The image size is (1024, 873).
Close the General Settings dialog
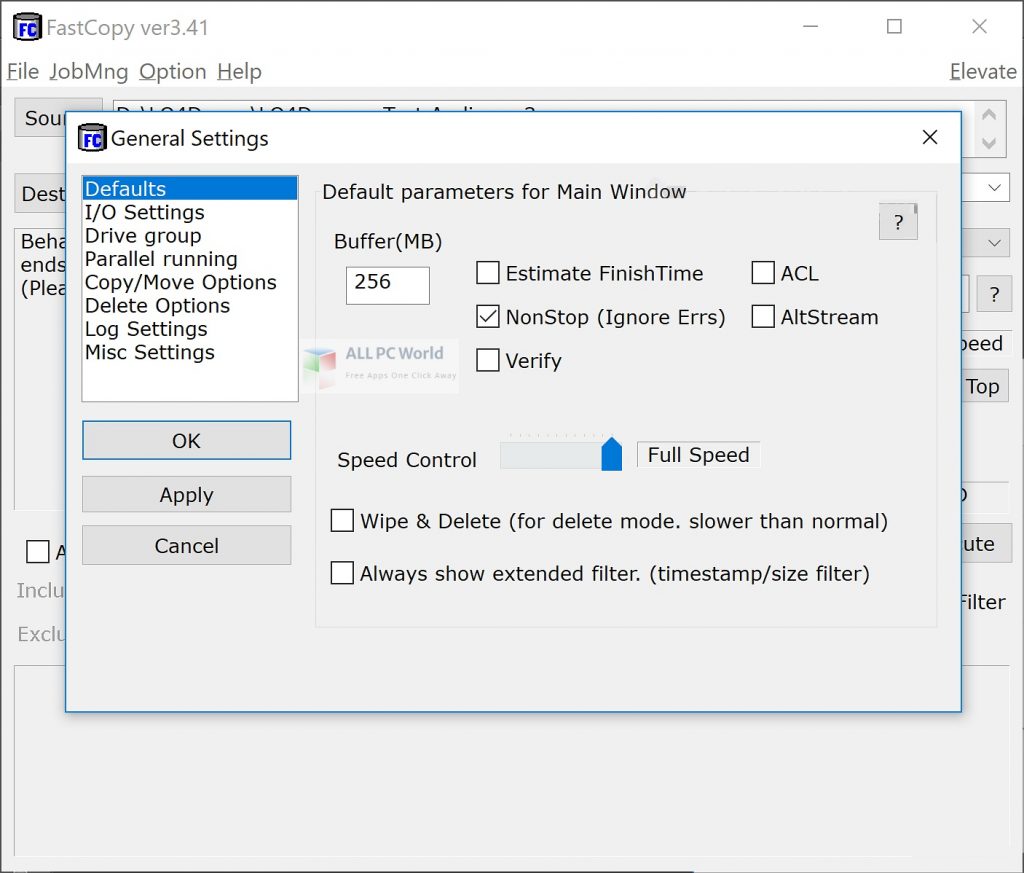click(x=929, y=137)
